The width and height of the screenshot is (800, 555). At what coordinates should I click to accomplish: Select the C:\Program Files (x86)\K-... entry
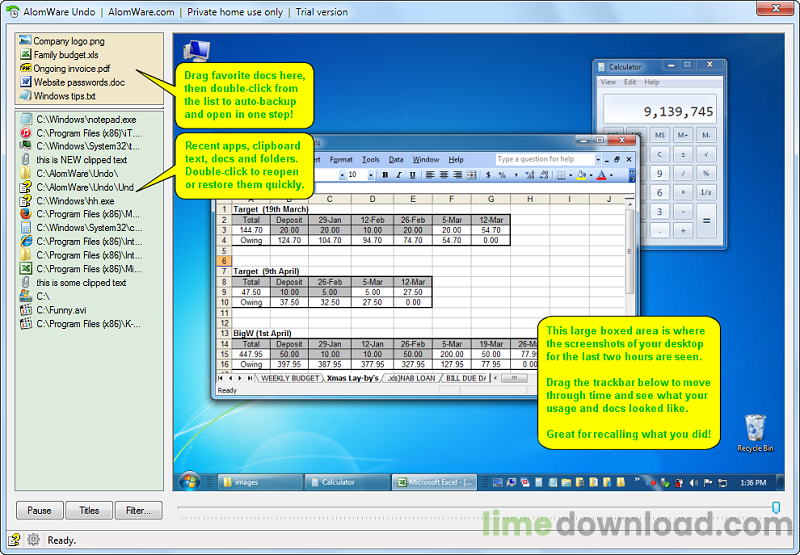[80, 324]
